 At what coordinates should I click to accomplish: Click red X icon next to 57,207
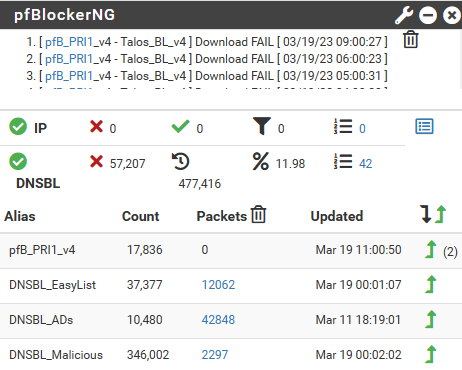96,162
